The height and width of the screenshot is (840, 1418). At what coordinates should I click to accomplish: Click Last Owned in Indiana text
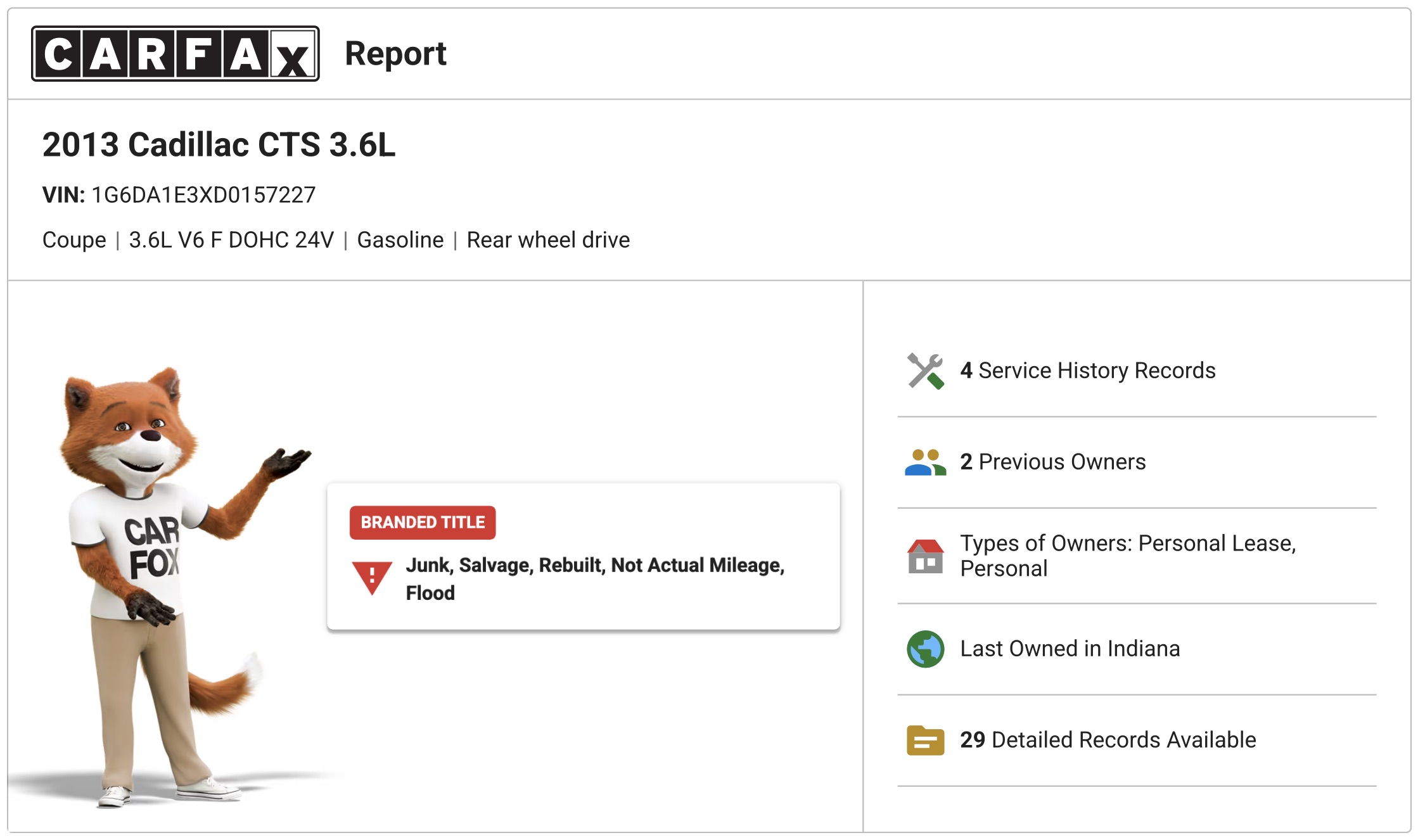(1070, 649)
